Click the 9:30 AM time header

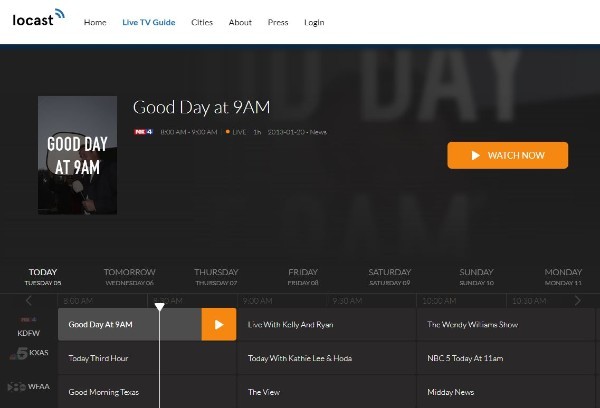347,301
